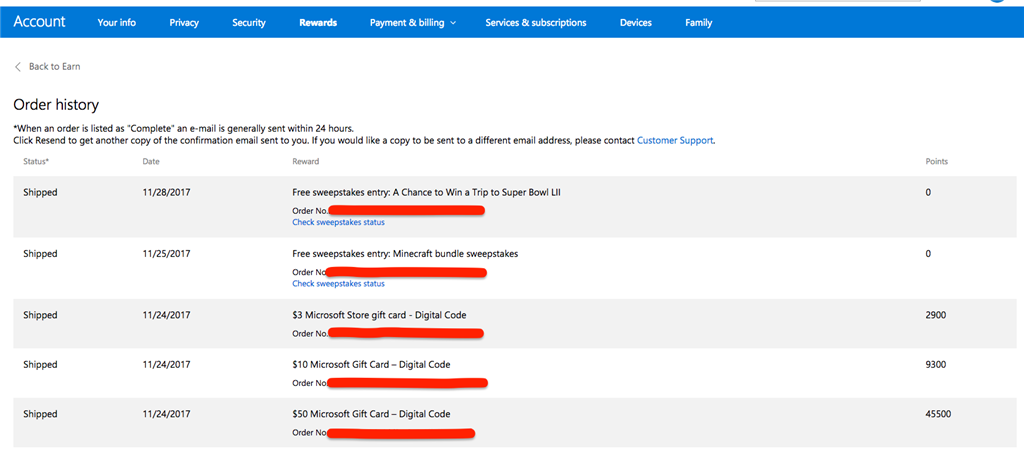The height and width of the screenshot is (454, 1024).
Task: Go to the Devices tab
Action: coord(635,23)
